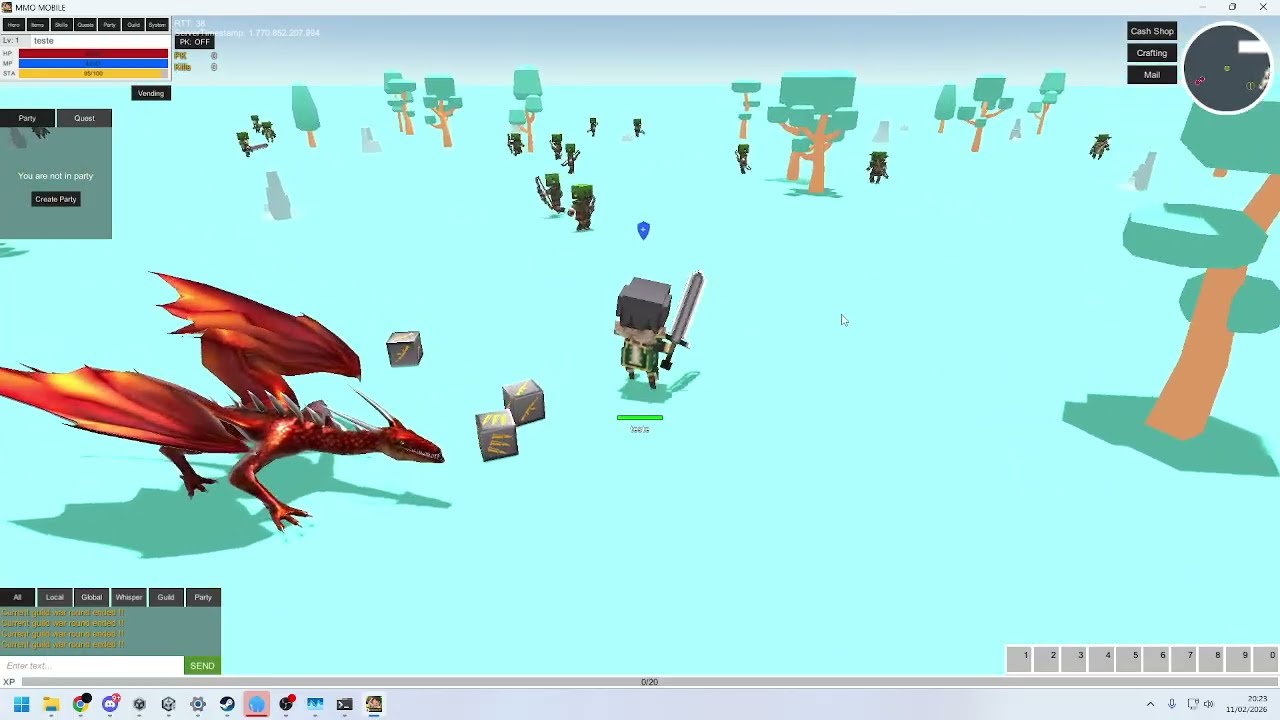Select the Local chat channel tab
1280x720 pixels.
[x=54, y=597]
